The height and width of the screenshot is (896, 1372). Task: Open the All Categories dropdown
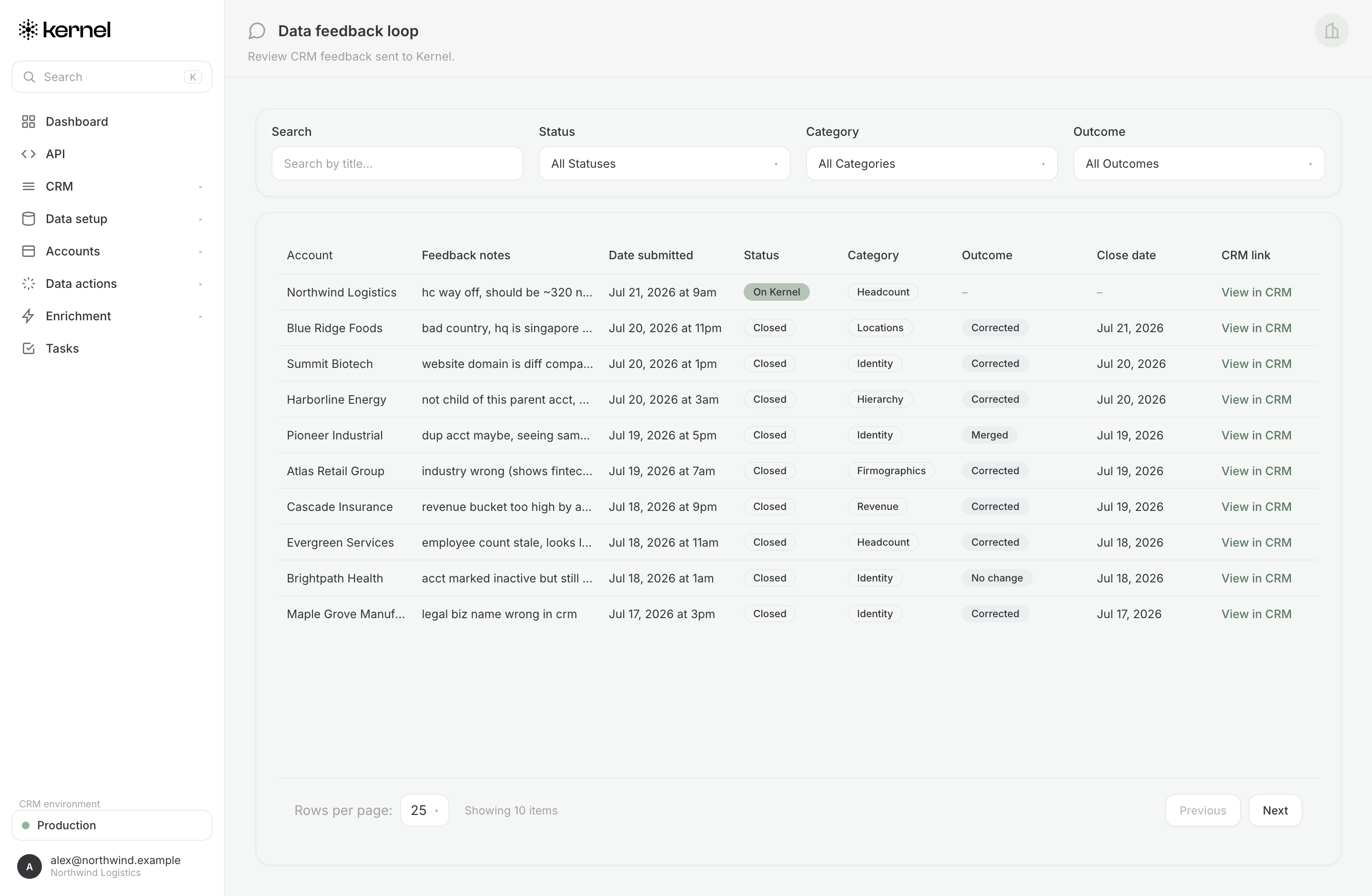[931, 164]
